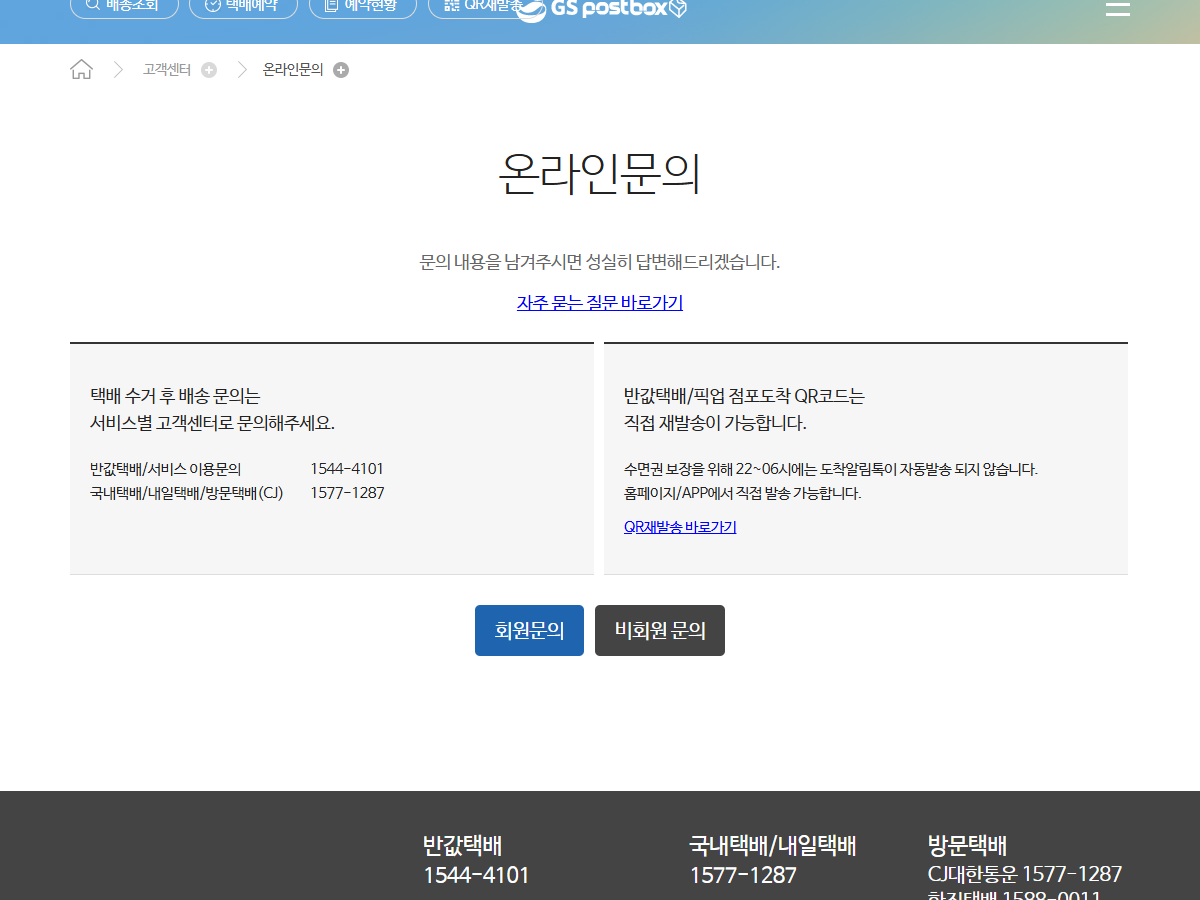Click the 1544-4101 number beside 반값택배/서비스 이용문의
Viewport: 1200px width, 900px height.
tap(347, 469)
